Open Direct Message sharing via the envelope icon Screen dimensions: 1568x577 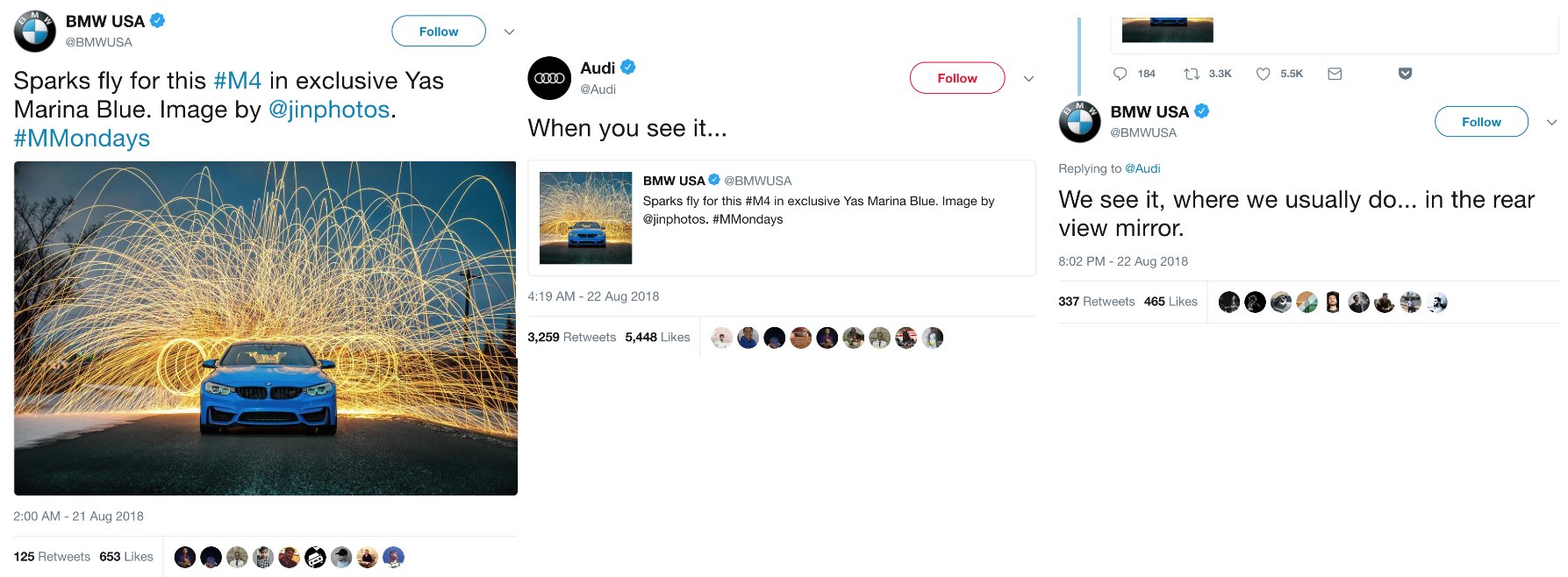point(1335,74)
